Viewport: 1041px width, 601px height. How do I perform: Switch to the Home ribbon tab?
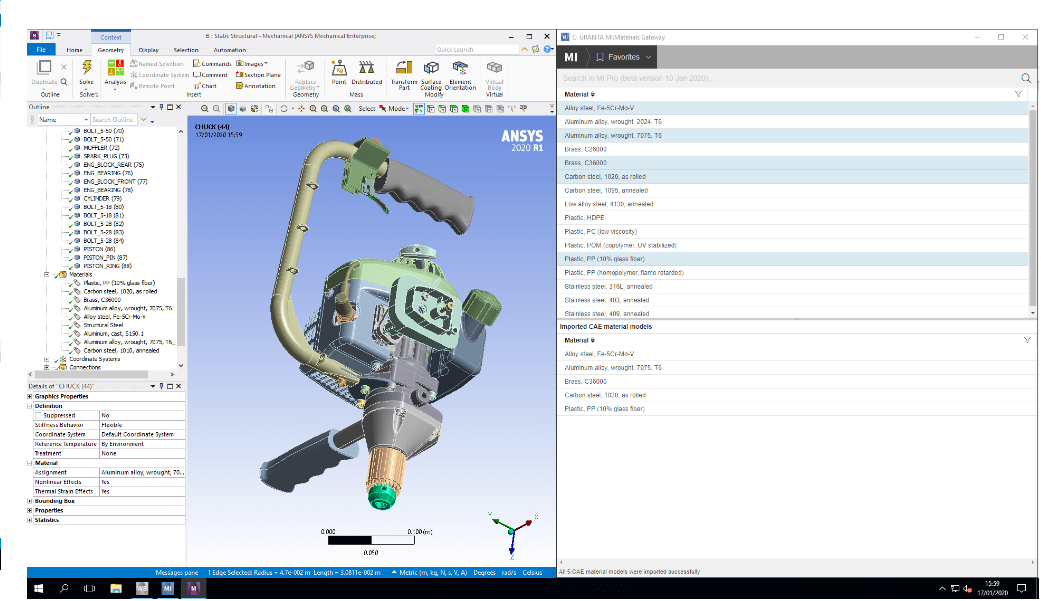pos(74,50)
